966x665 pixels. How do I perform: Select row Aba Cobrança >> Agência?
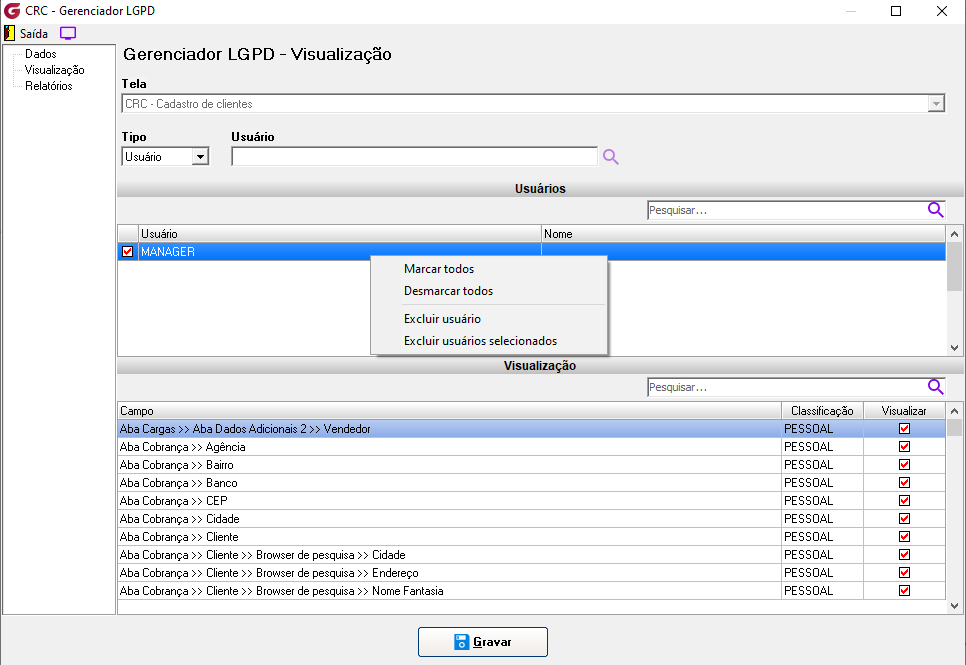449,447
